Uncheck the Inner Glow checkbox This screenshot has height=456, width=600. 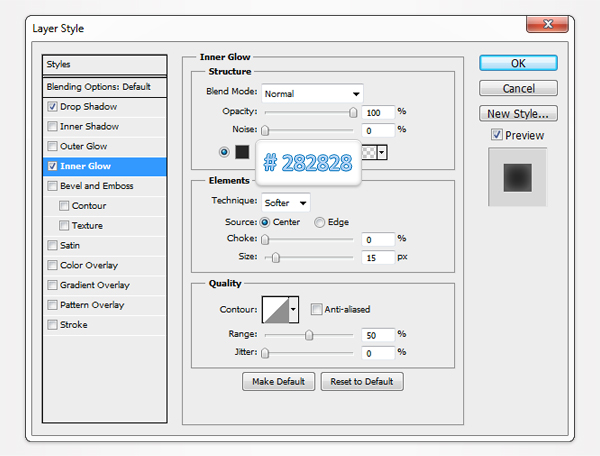point(52,166)
